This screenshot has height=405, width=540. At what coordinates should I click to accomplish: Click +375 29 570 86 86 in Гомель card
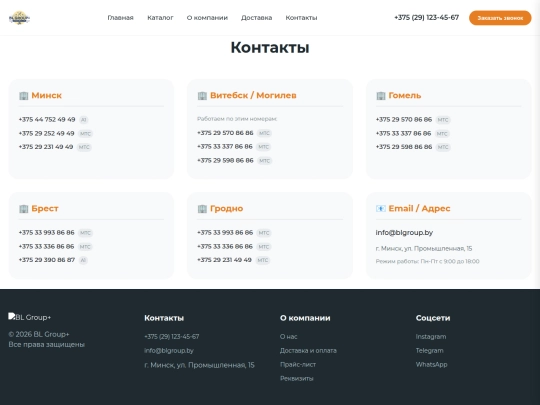pos(404,120)
